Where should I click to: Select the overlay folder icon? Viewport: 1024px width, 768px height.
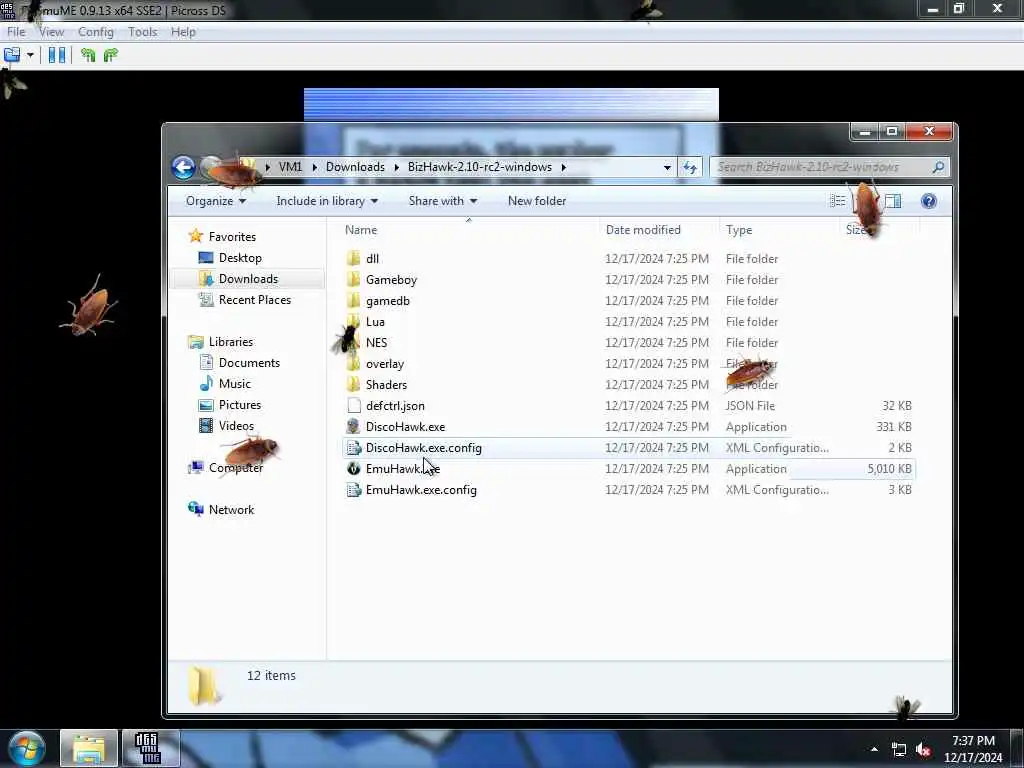(x=353, y=364)
